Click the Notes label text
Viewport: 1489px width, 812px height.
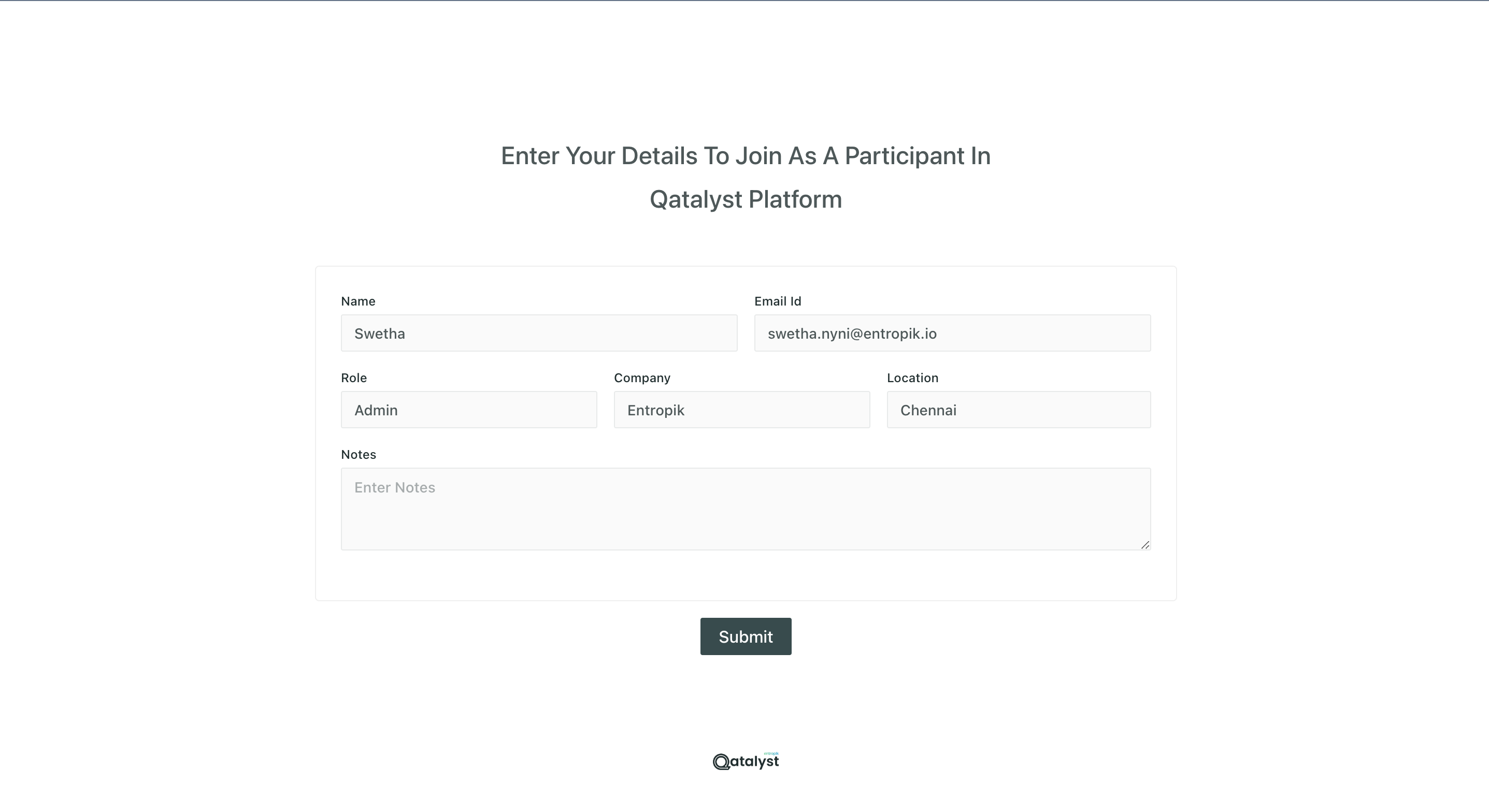359,454
